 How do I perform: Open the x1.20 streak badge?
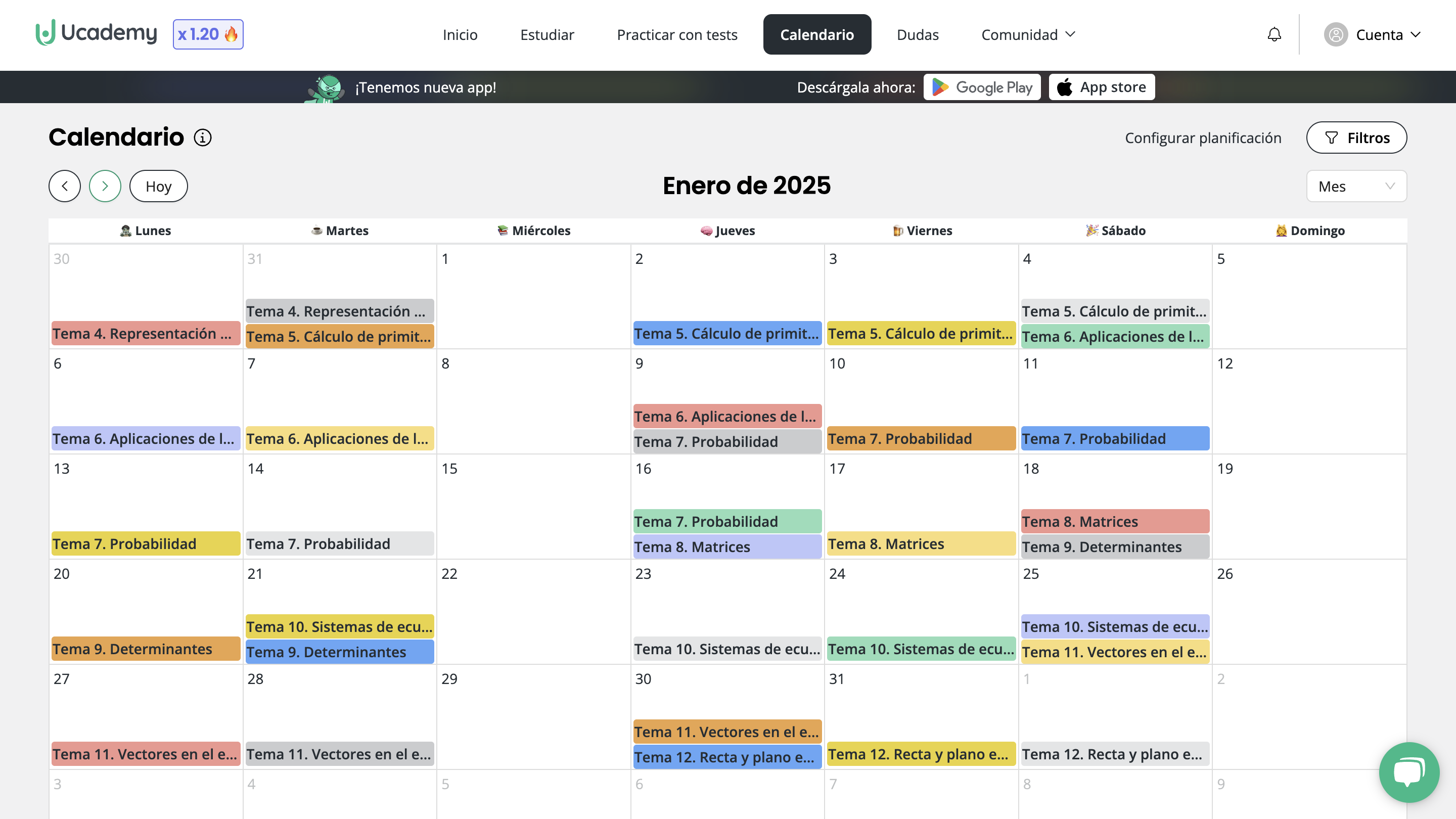[x=207, y=34]
